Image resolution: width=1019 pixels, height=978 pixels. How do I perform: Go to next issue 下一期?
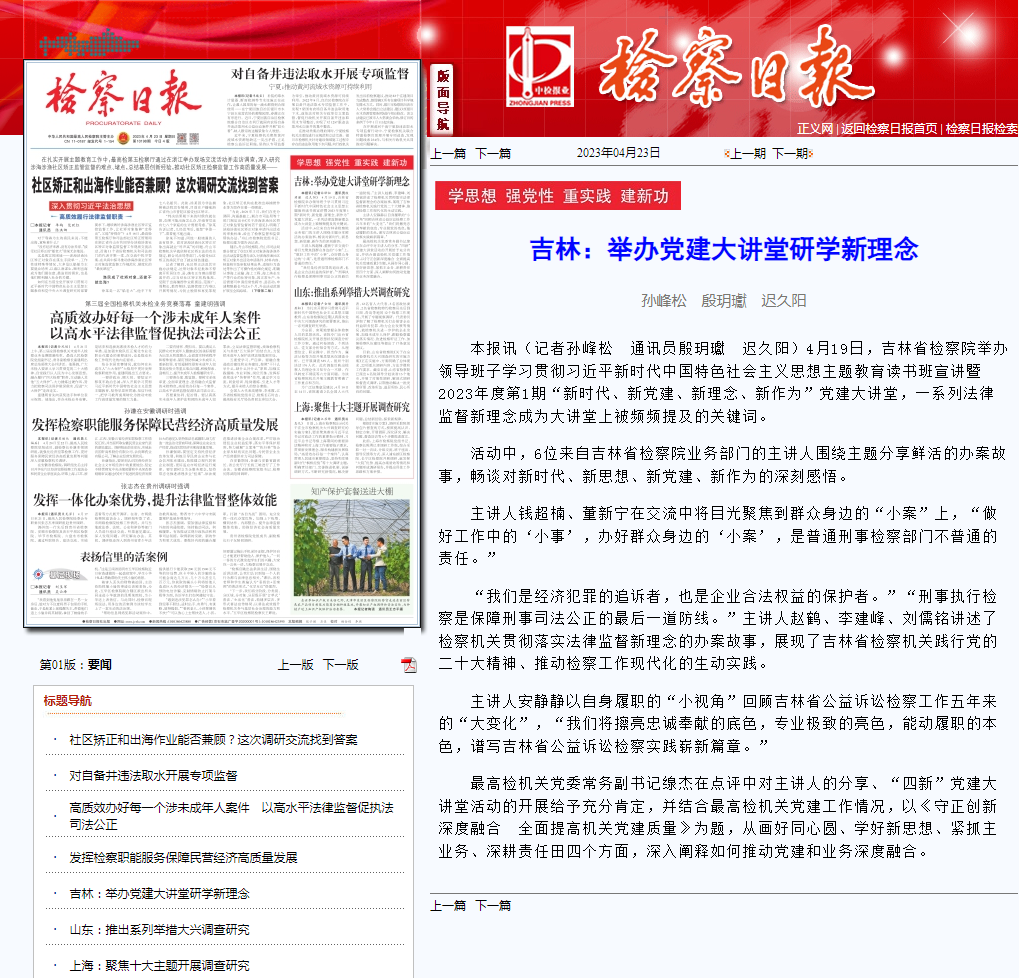pyautogui.click(x=789, y=153)
